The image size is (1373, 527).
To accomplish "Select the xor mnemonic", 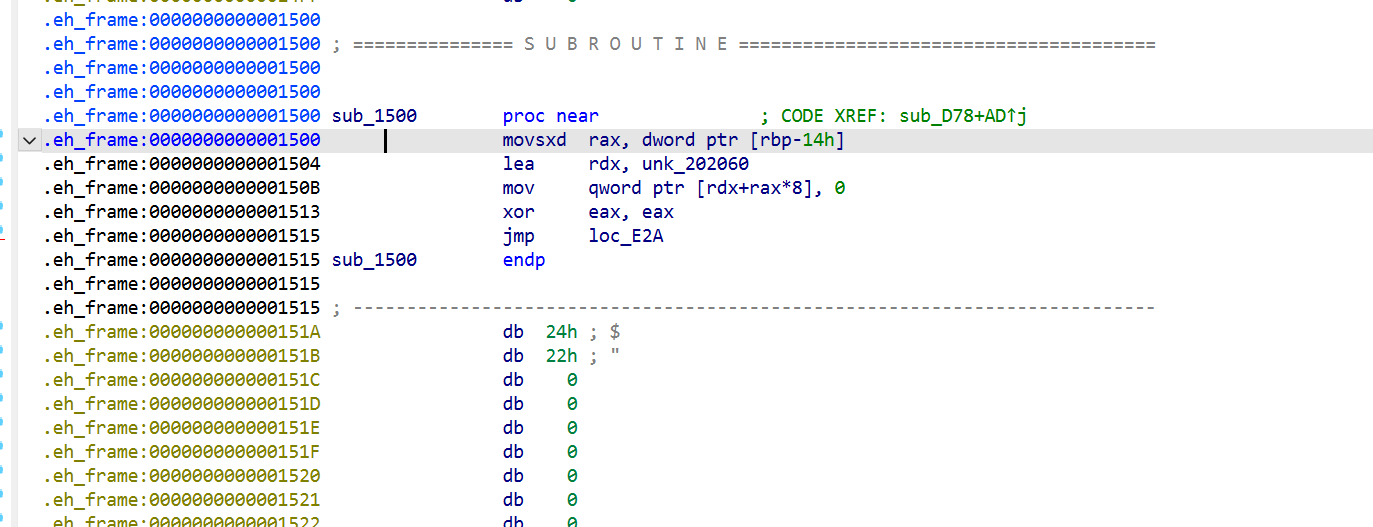I will pos(519,212).
